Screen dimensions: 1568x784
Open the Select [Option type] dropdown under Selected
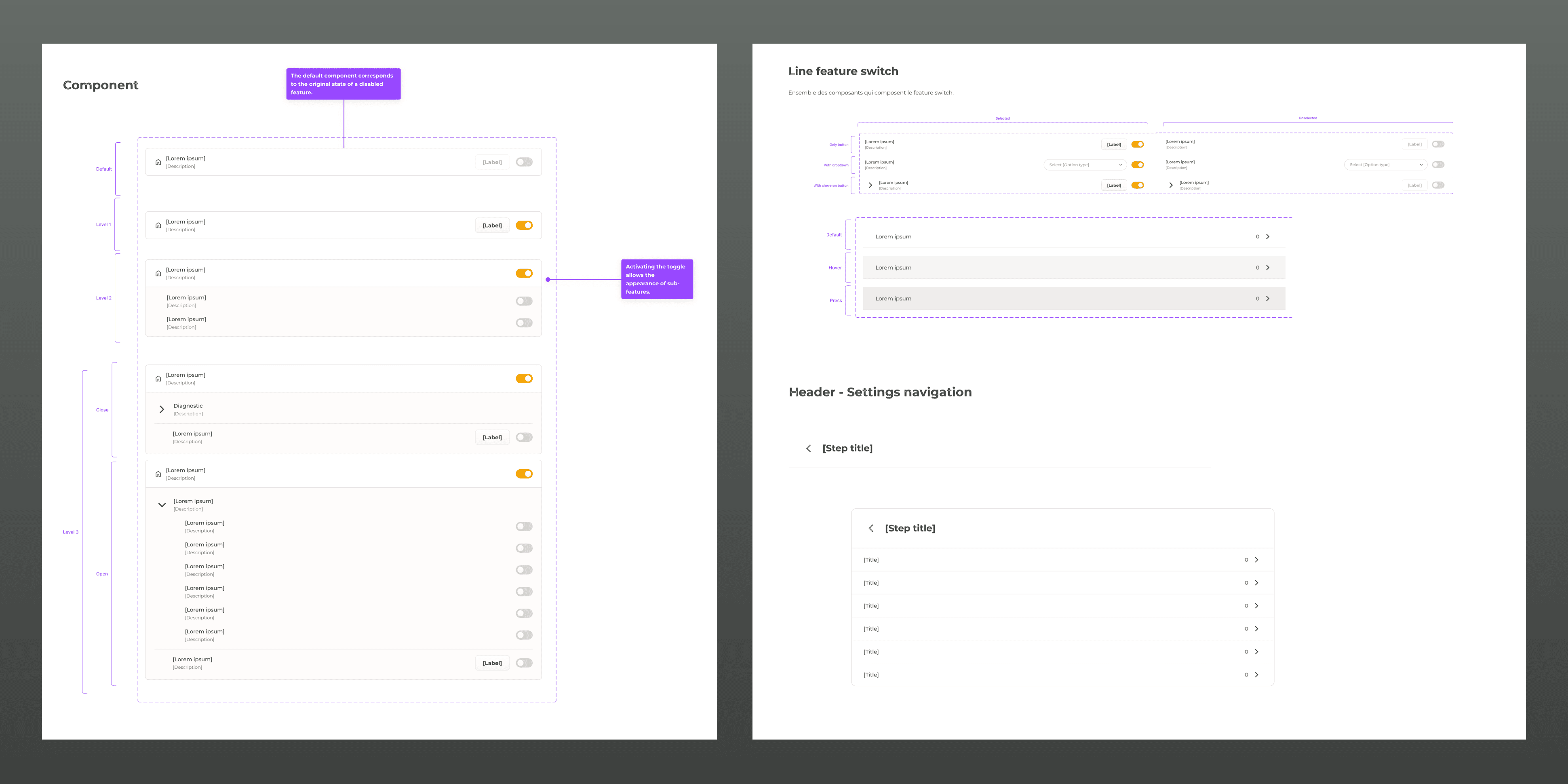1085,165
